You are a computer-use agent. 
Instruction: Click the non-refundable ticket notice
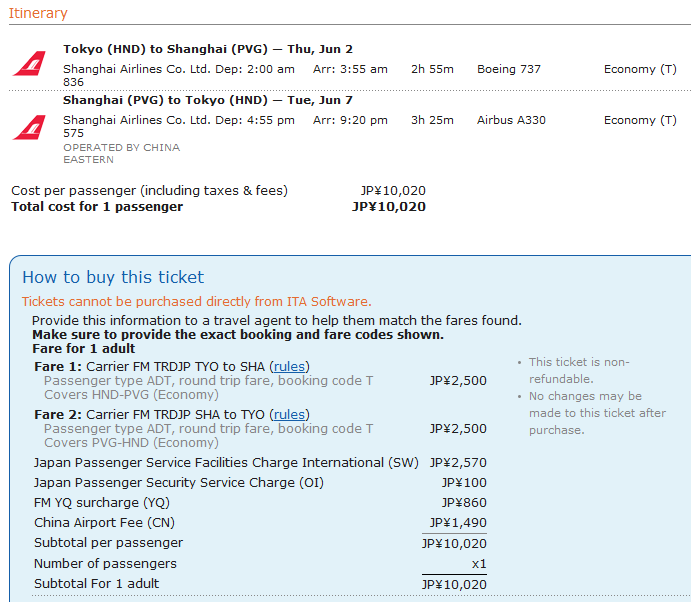tap(579, 370)
